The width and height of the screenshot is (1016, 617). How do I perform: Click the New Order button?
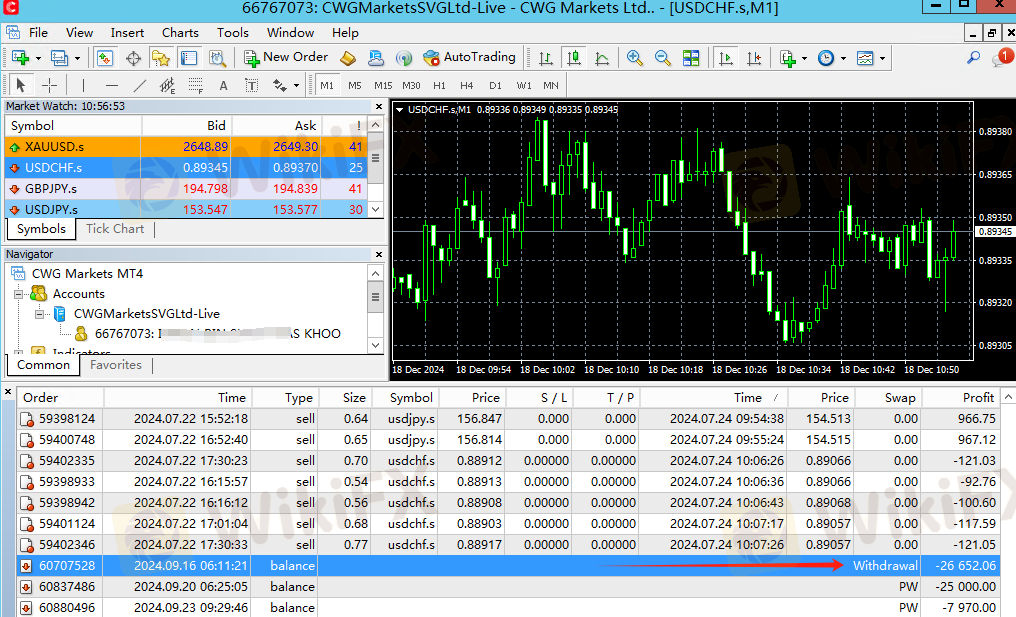pos(286,58)
